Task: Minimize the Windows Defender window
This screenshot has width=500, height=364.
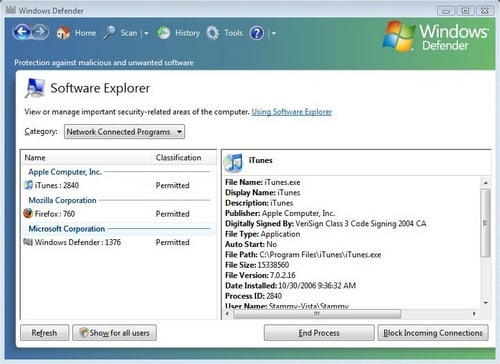Action: (446, 11)
